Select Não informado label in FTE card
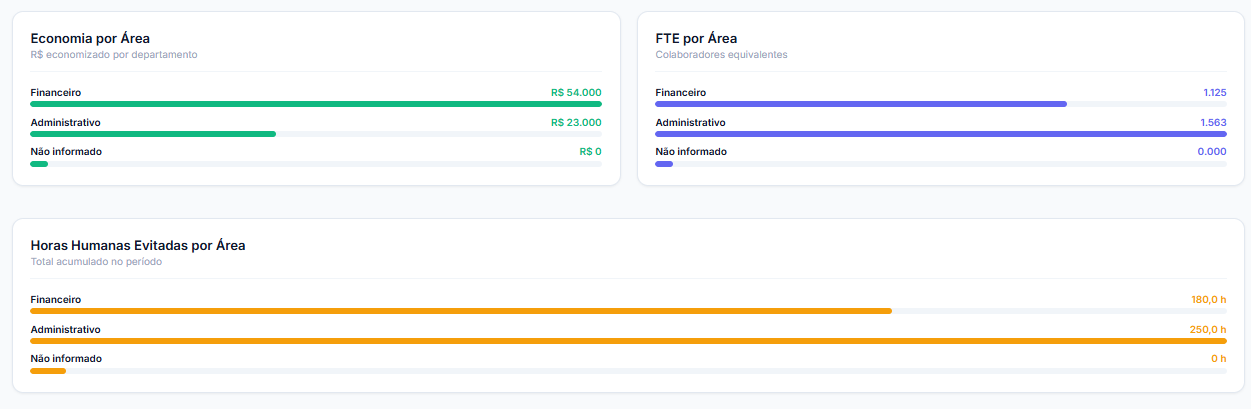 pyautogui.click(x=691, y=151)
